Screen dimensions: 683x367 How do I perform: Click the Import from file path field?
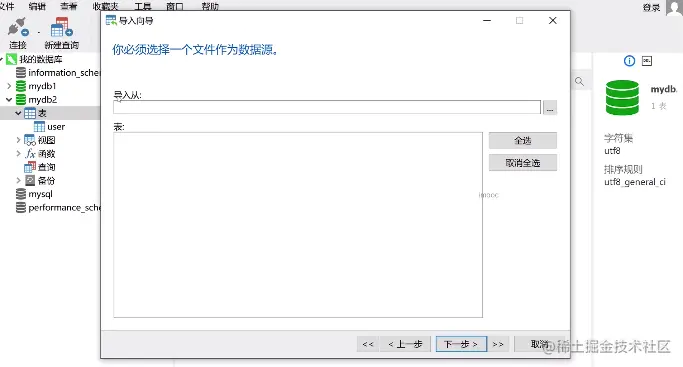[x=327, y=107]
